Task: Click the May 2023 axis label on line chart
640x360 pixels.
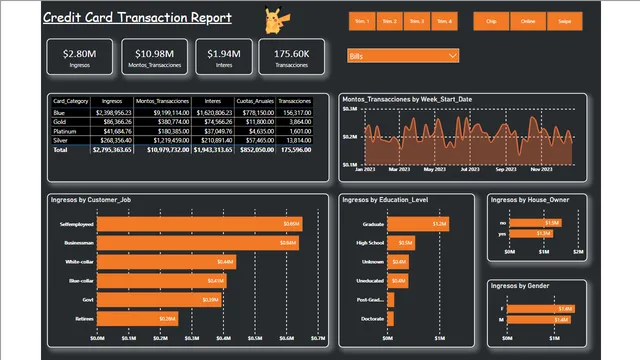Action: [x=434, y=169]
